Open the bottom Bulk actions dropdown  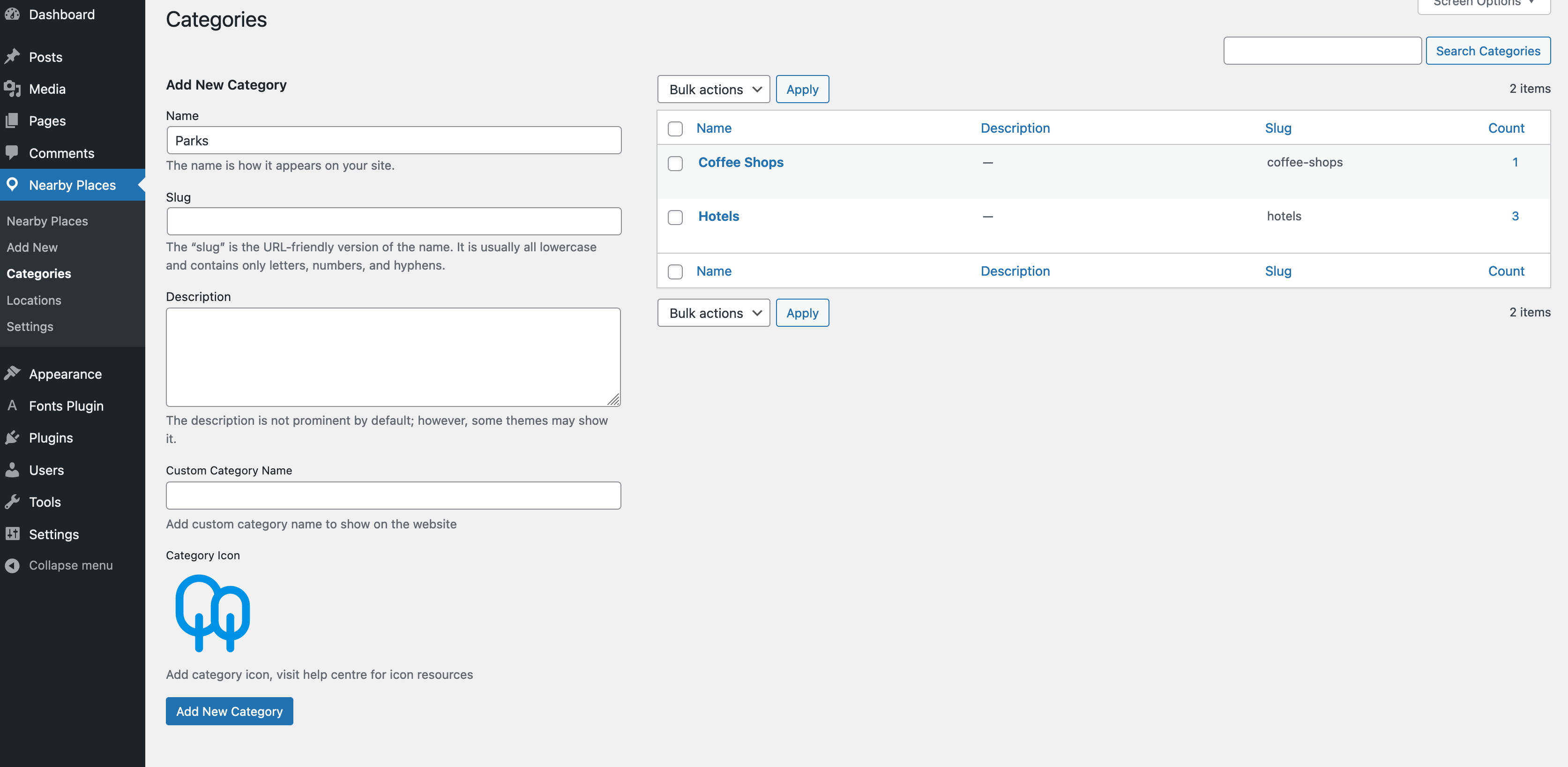tap(713, 313)
